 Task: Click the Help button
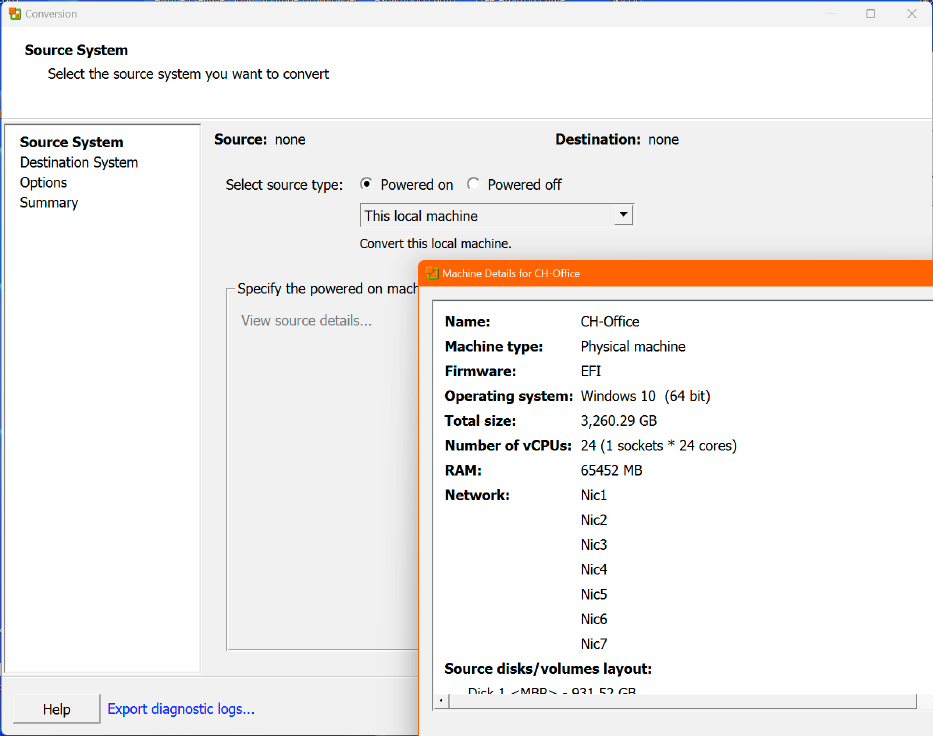pyautogui.click(x=57, y=709)
